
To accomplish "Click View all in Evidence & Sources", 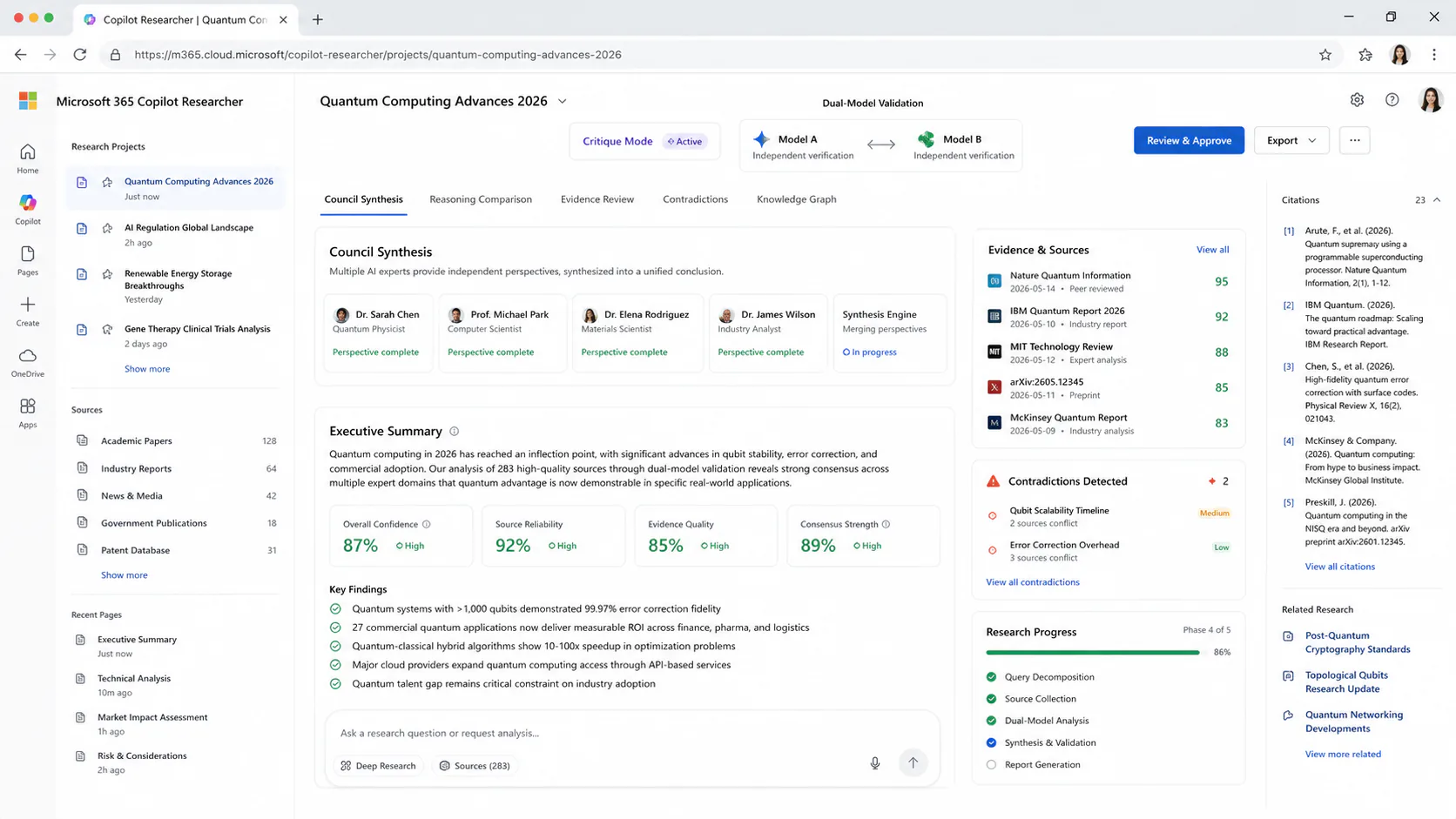I will tap(1212, 250).
